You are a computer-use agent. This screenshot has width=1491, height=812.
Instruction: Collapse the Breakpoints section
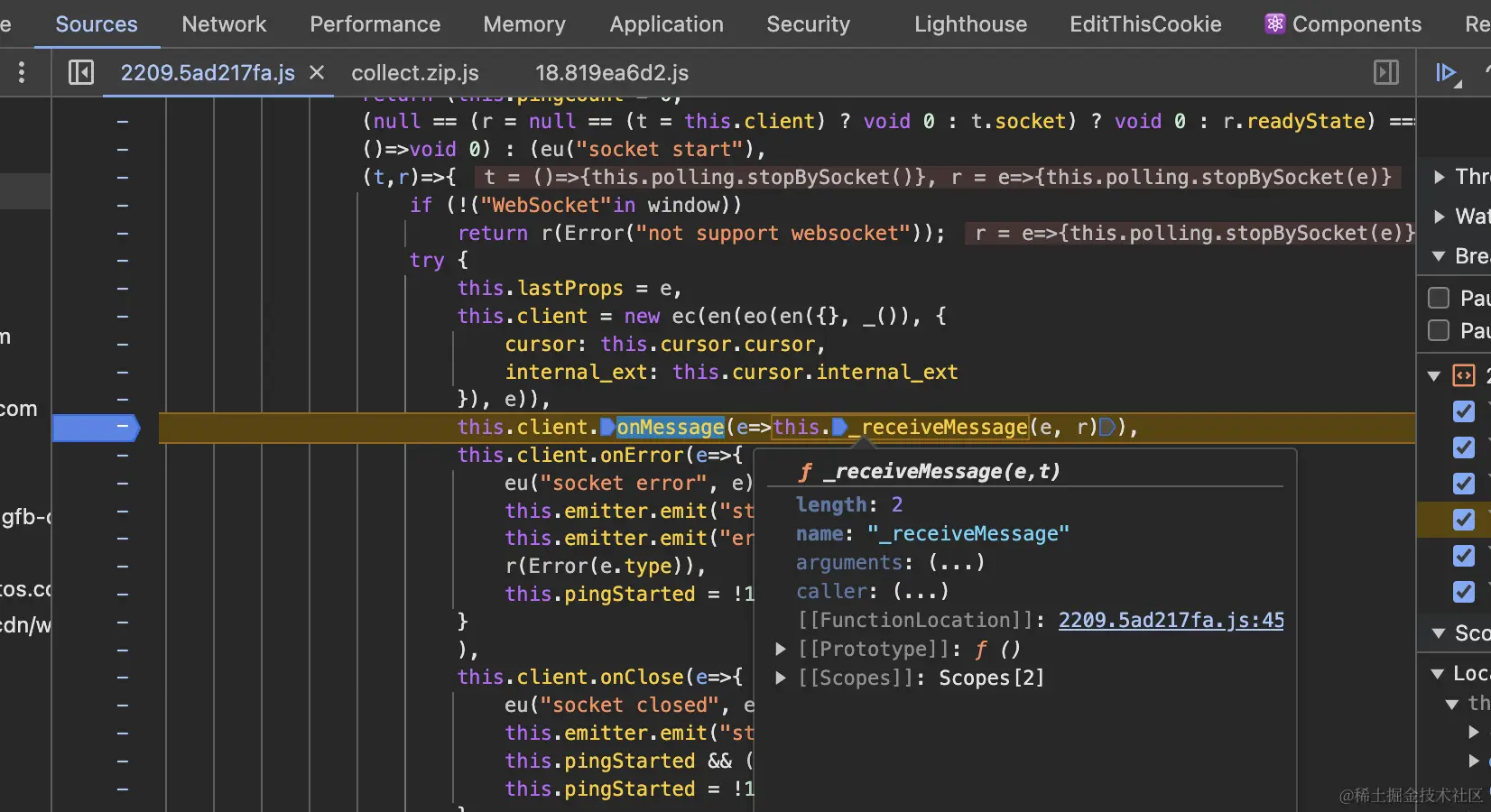[1439, 256]
